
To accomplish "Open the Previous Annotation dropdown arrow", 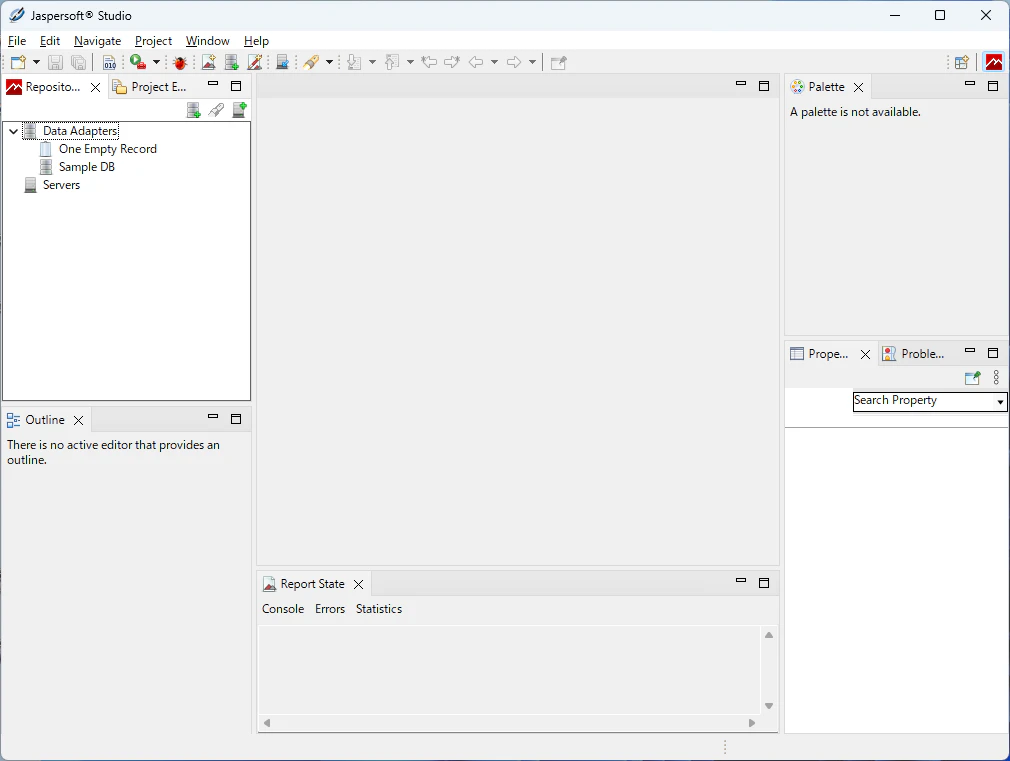I will [x=410, y=63].
